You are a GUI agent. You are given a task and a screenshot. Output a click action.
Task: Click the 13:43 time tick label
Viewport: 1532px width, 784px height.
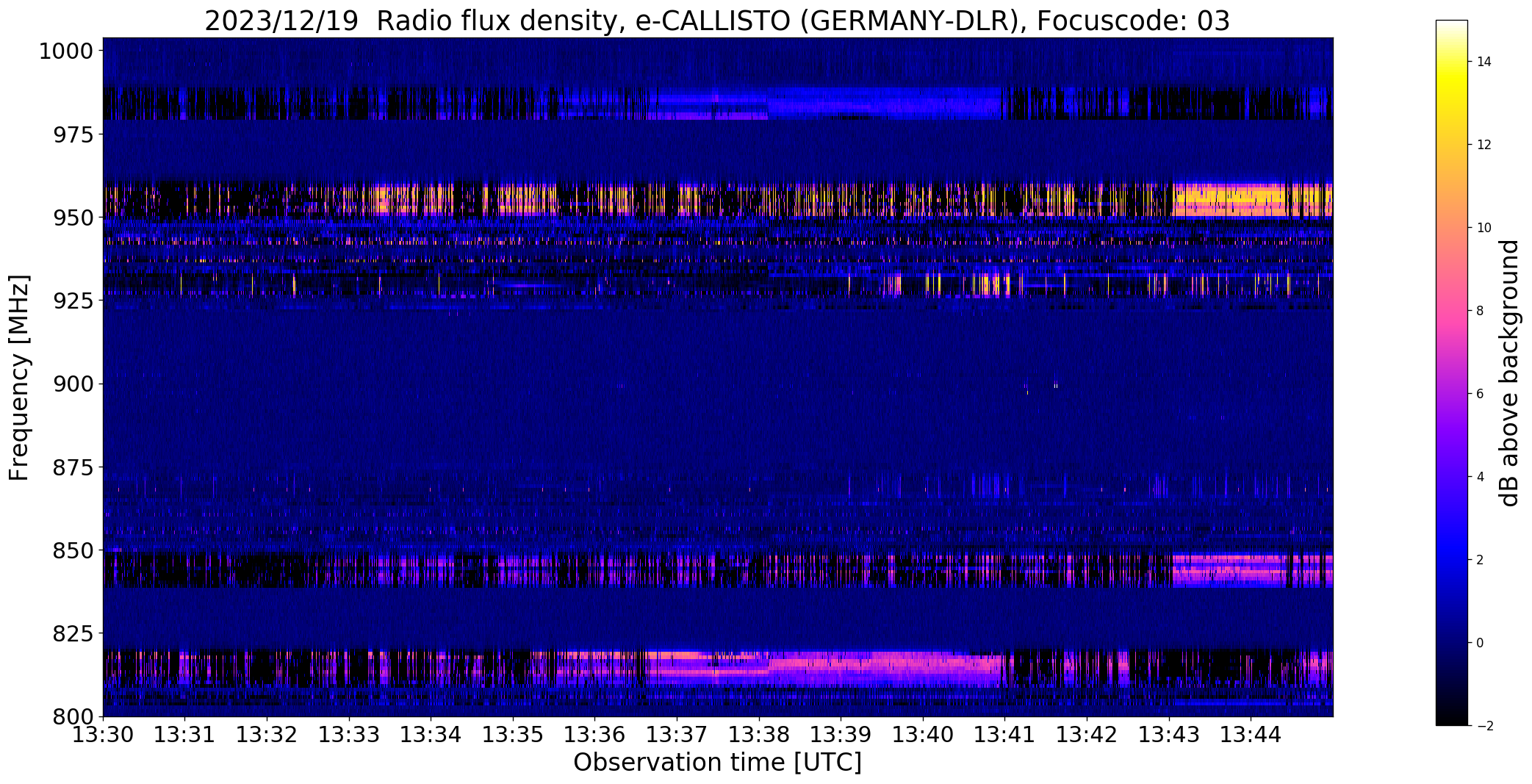1169,734
